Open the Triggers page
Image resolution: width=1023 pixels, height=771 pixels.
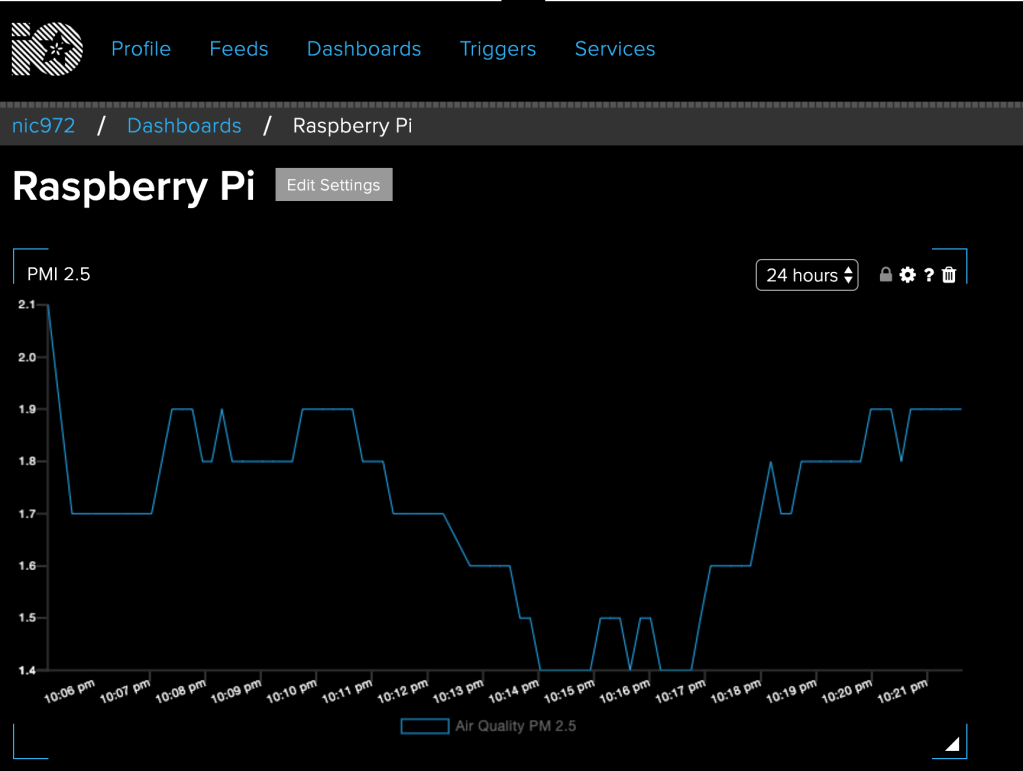pos(497,49)
